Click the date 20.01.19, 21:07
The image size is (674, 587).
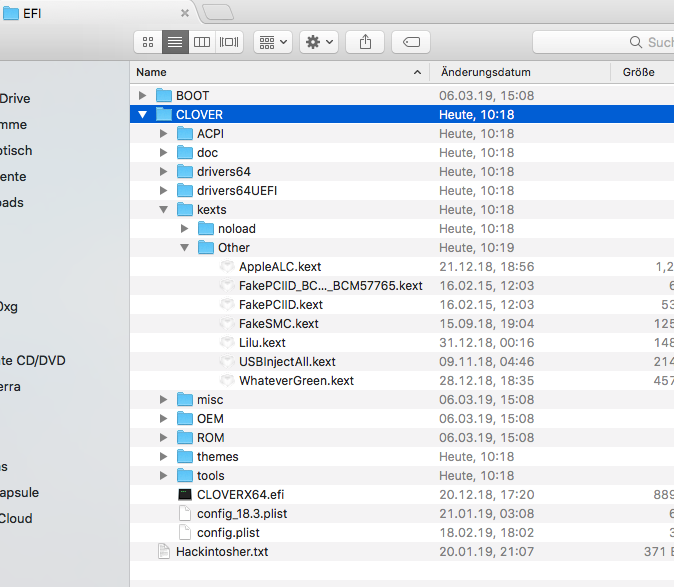pos(487,551)
